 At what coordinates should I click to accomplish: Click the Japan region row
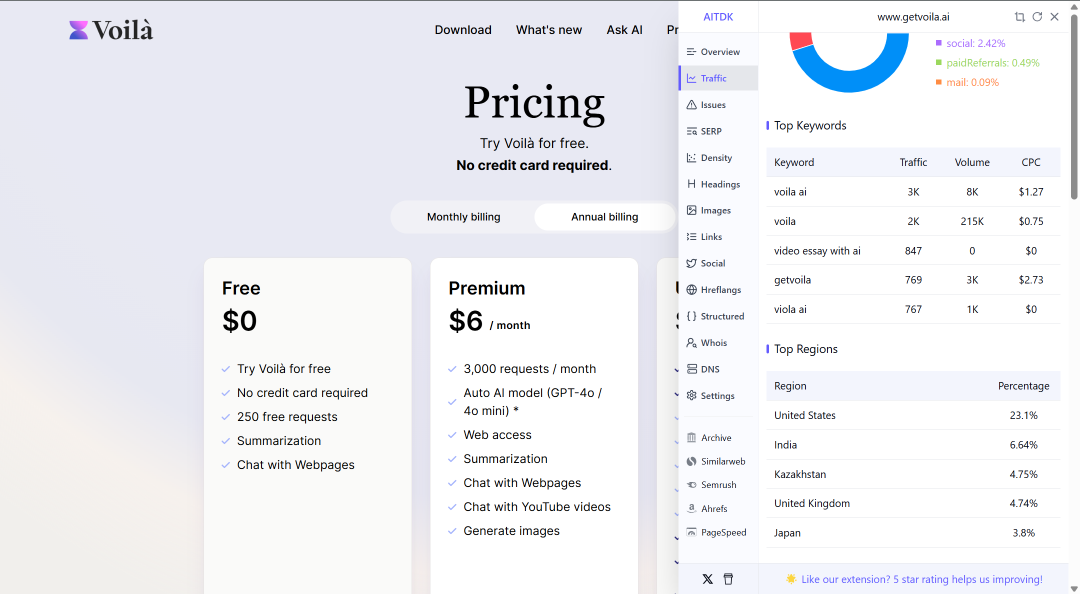pos(913,533)
